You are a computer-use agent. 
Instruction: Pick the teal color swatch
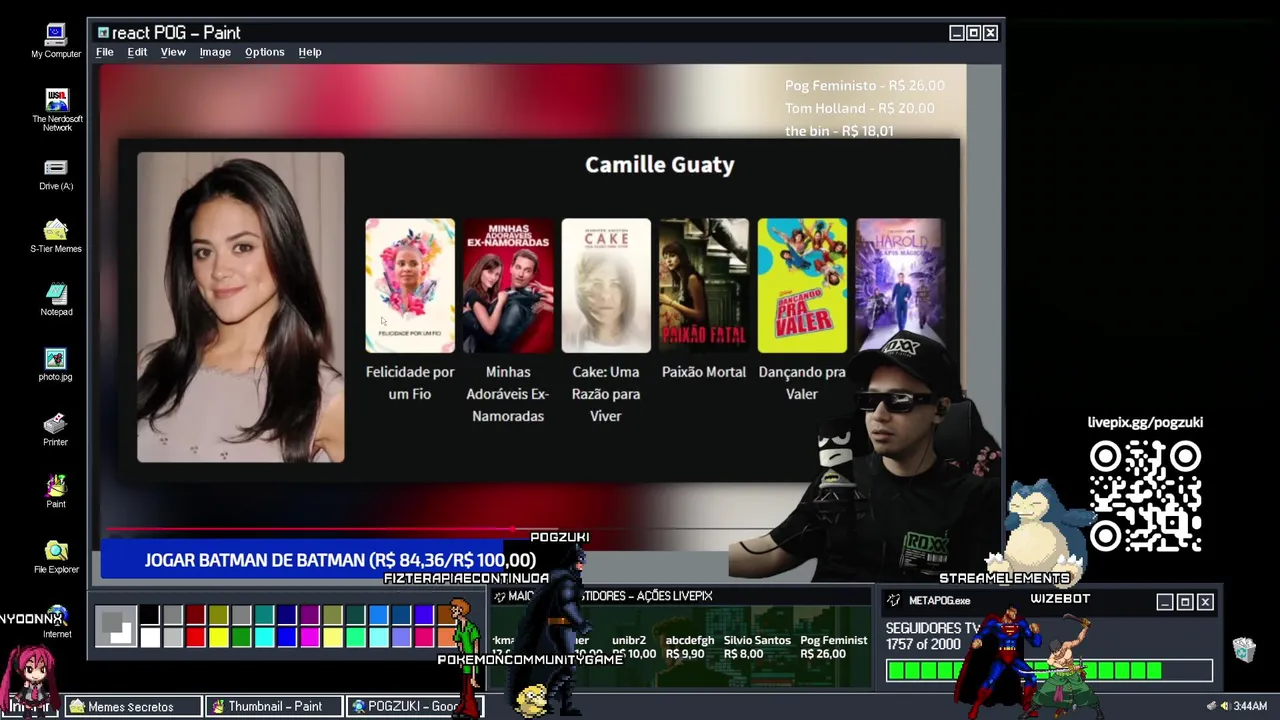tap(265, 615)
